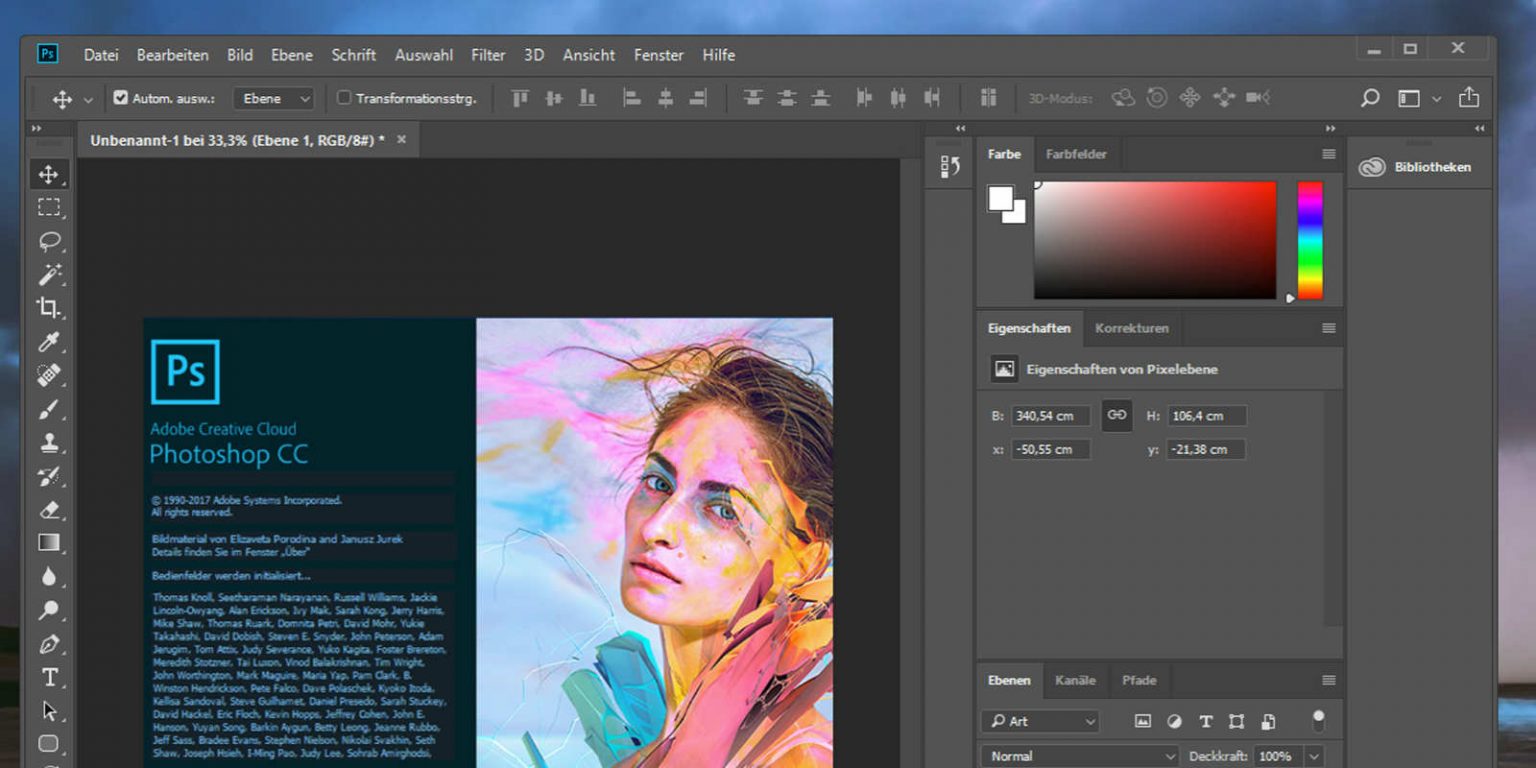Select the Crop tool
This screenshot has height=768, width=1536.
(x=48, y=308)
